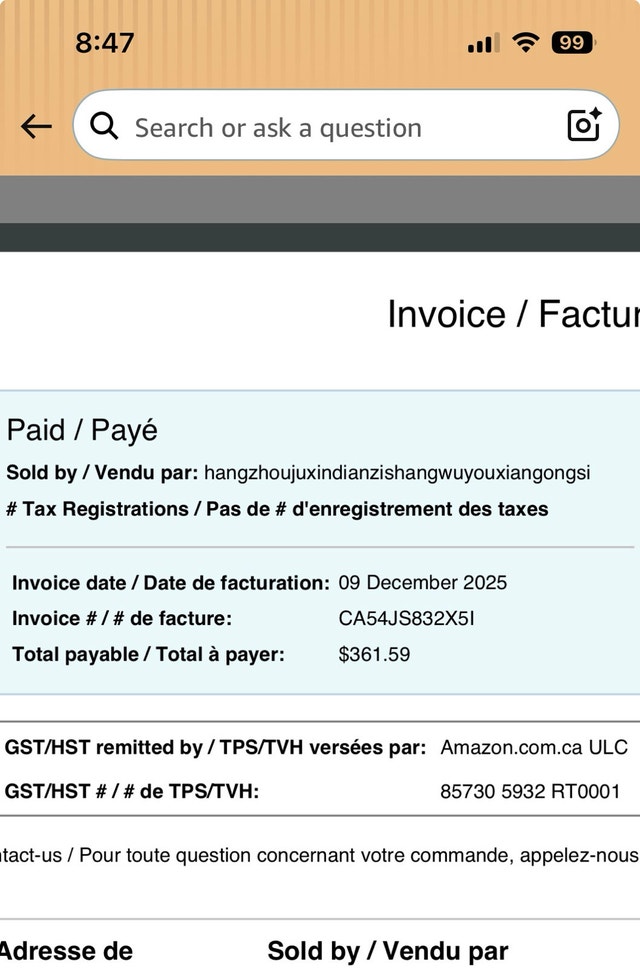Tap the Wi-Fi status icon
Viewport: 640px width, 968px height.
pyautogui.click(x=525, y=43)
